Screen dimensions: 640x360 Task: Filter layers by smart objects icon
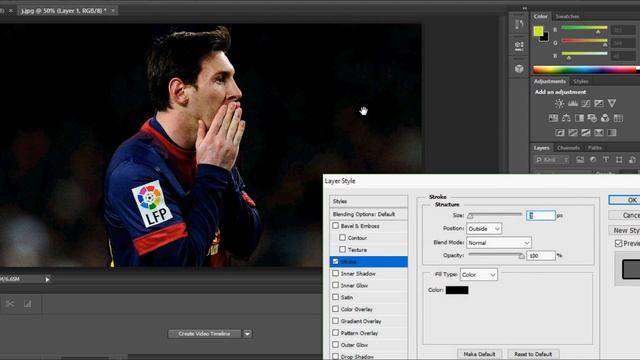(x=632, y=160)
